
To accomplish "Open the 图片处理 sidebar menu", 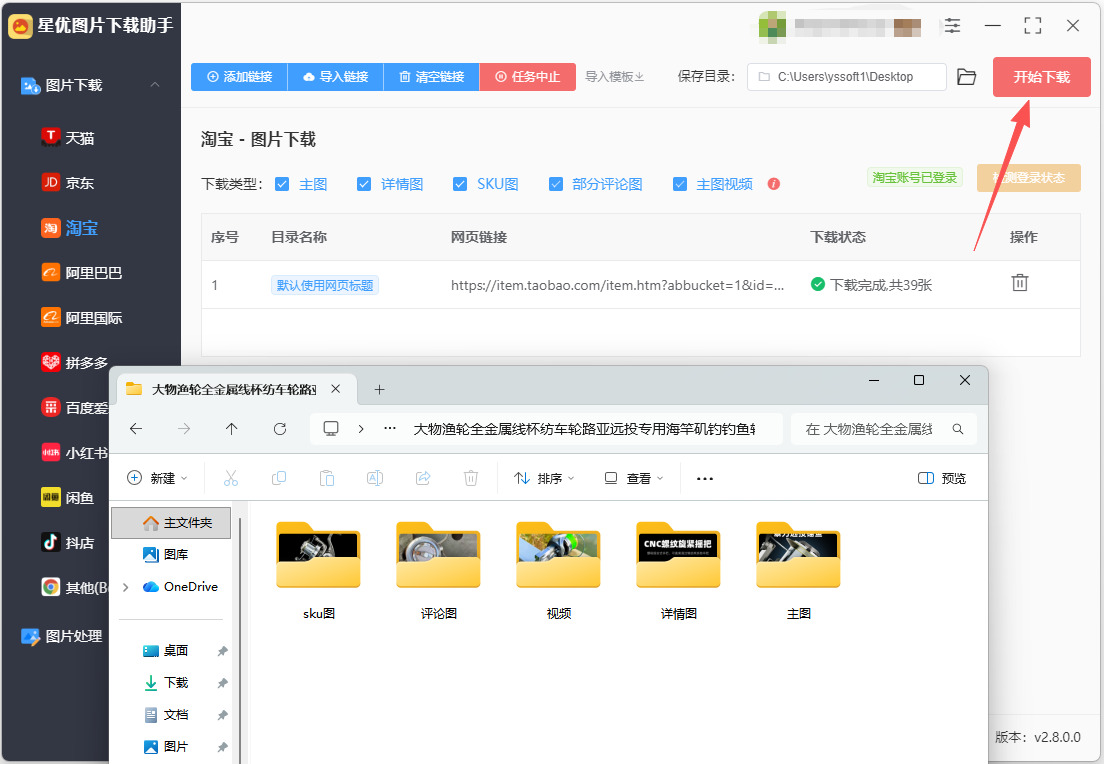I will click(63, 636).
